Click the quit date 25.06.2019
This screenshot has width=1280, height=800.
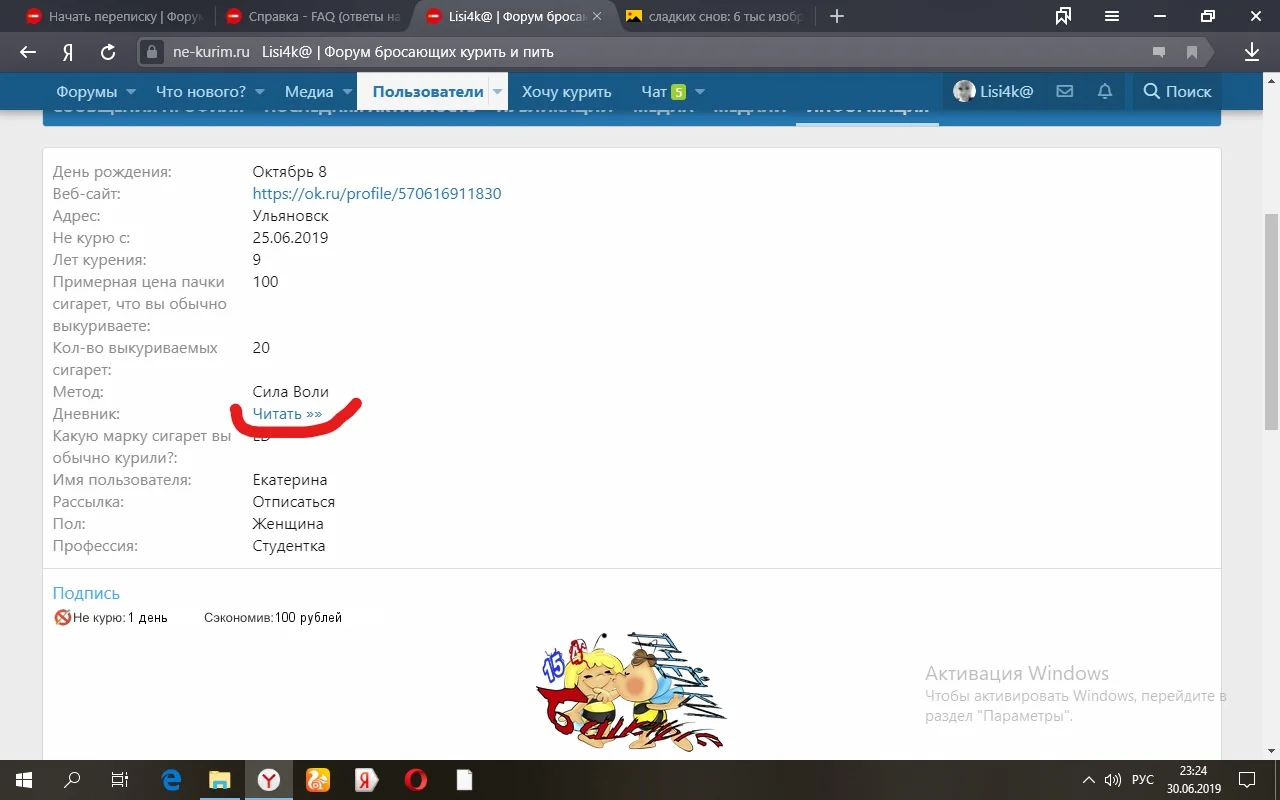[290, 238]
